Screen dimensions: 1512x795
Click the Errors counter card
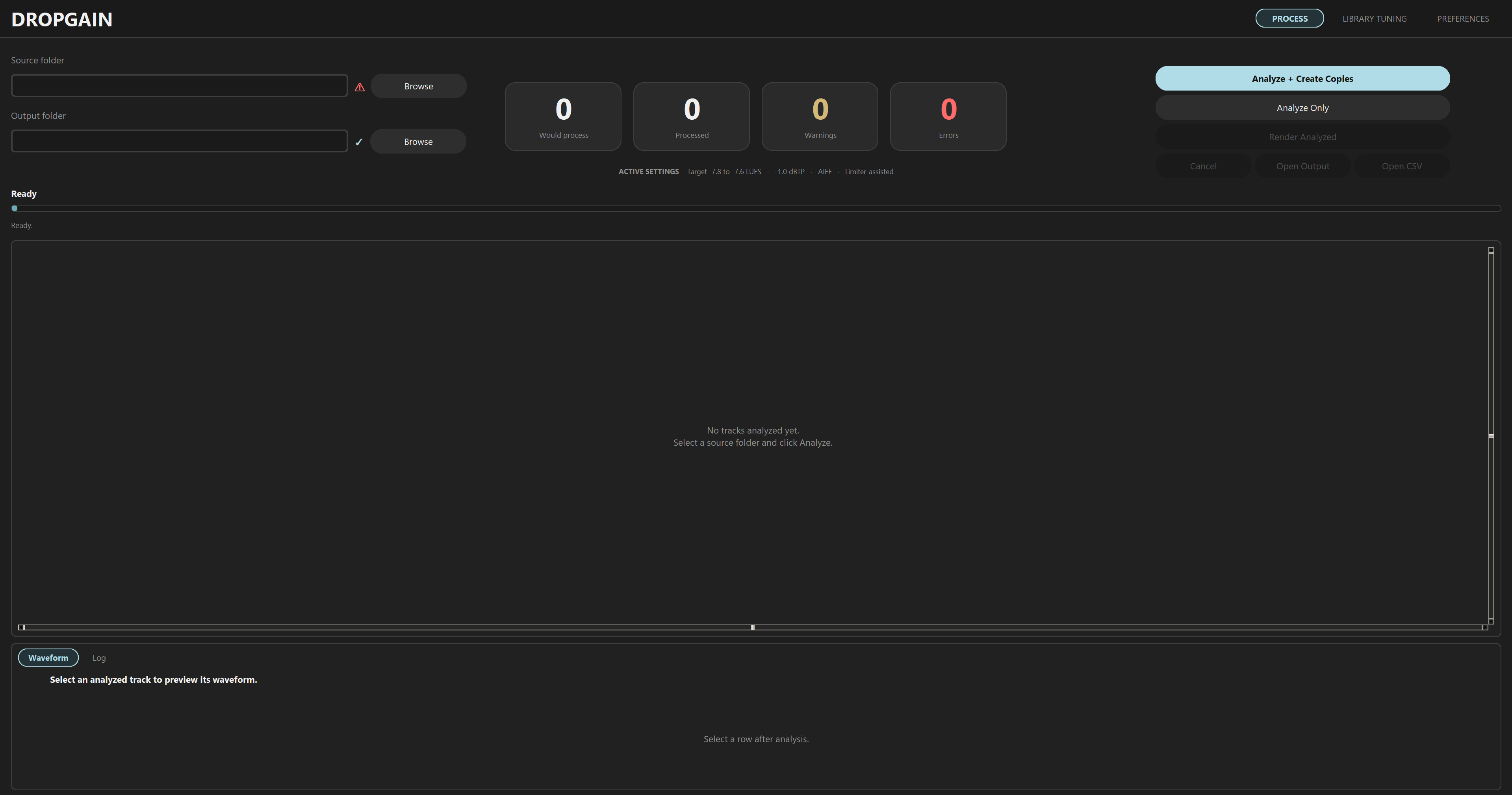coord(948,116)
